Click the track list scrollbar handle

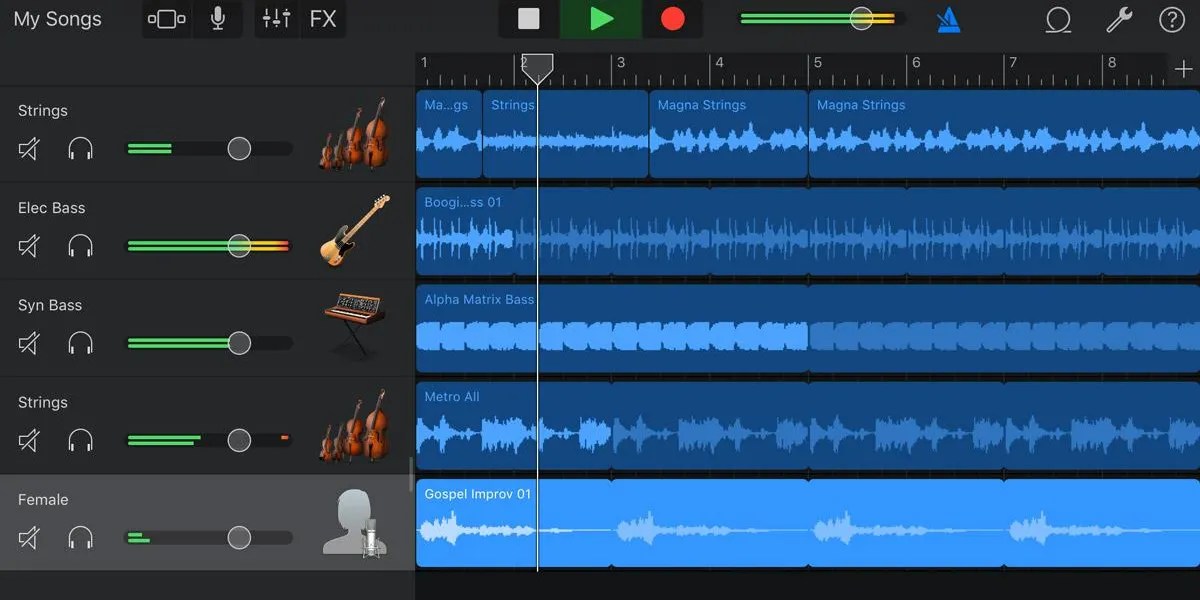411,475
